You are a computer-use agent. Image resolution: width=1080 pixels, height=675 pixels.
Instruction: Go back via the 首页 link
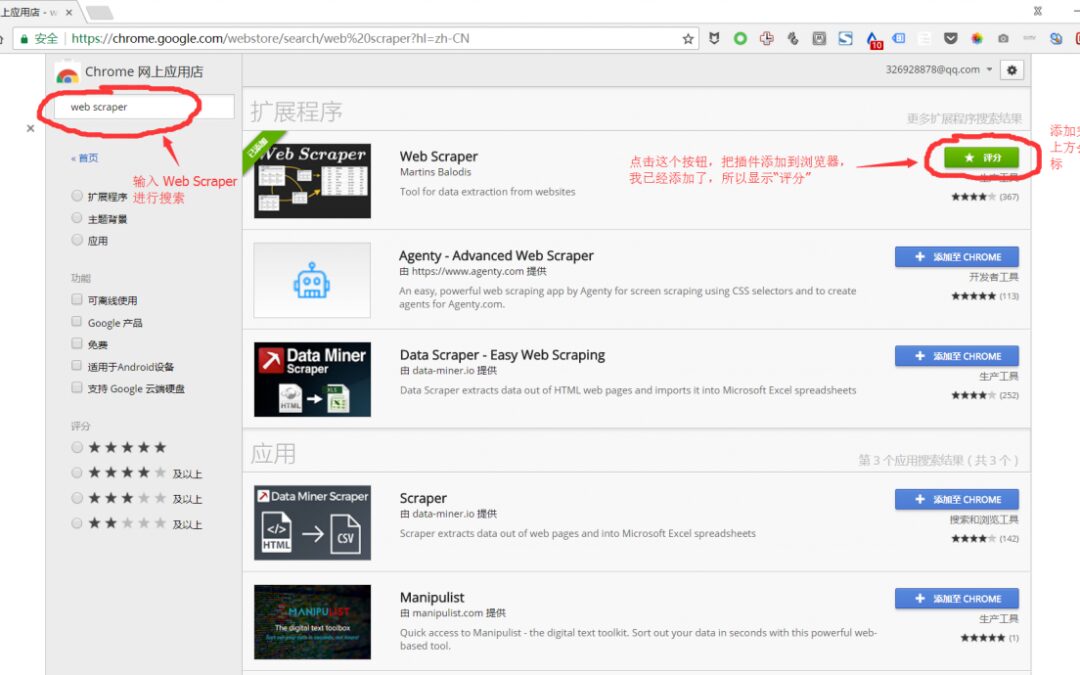[x=85, y=158]
